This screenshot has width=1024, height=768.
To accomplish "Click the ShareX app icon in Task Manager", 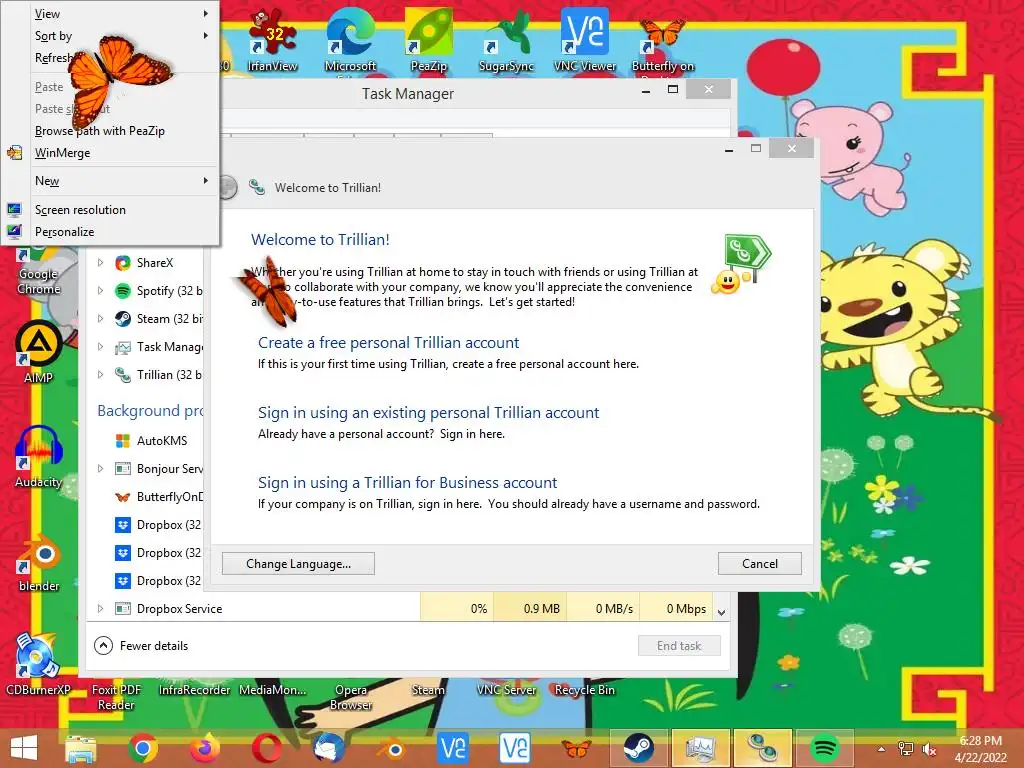I will [123, 263].
